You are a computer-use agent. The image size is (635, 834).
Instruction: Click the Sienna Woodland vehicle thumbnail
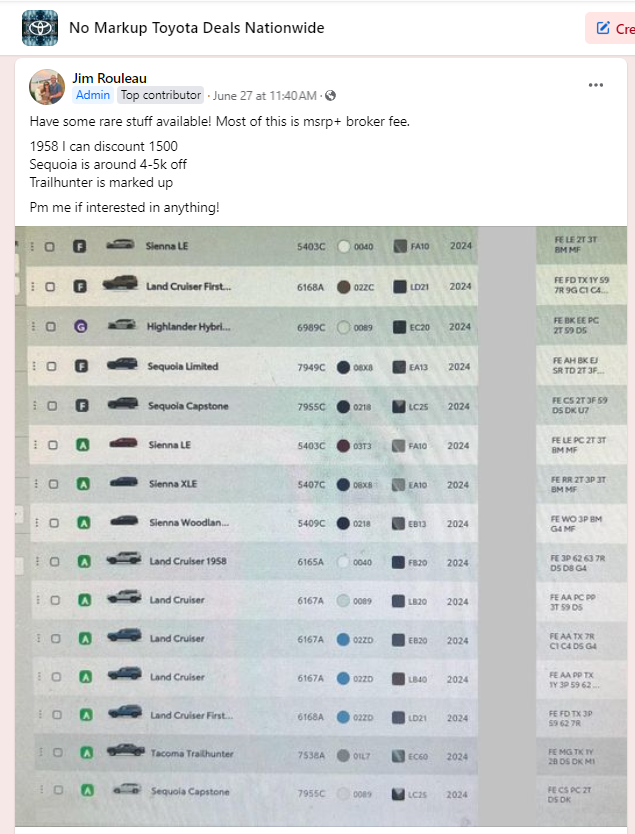[124, 521]
